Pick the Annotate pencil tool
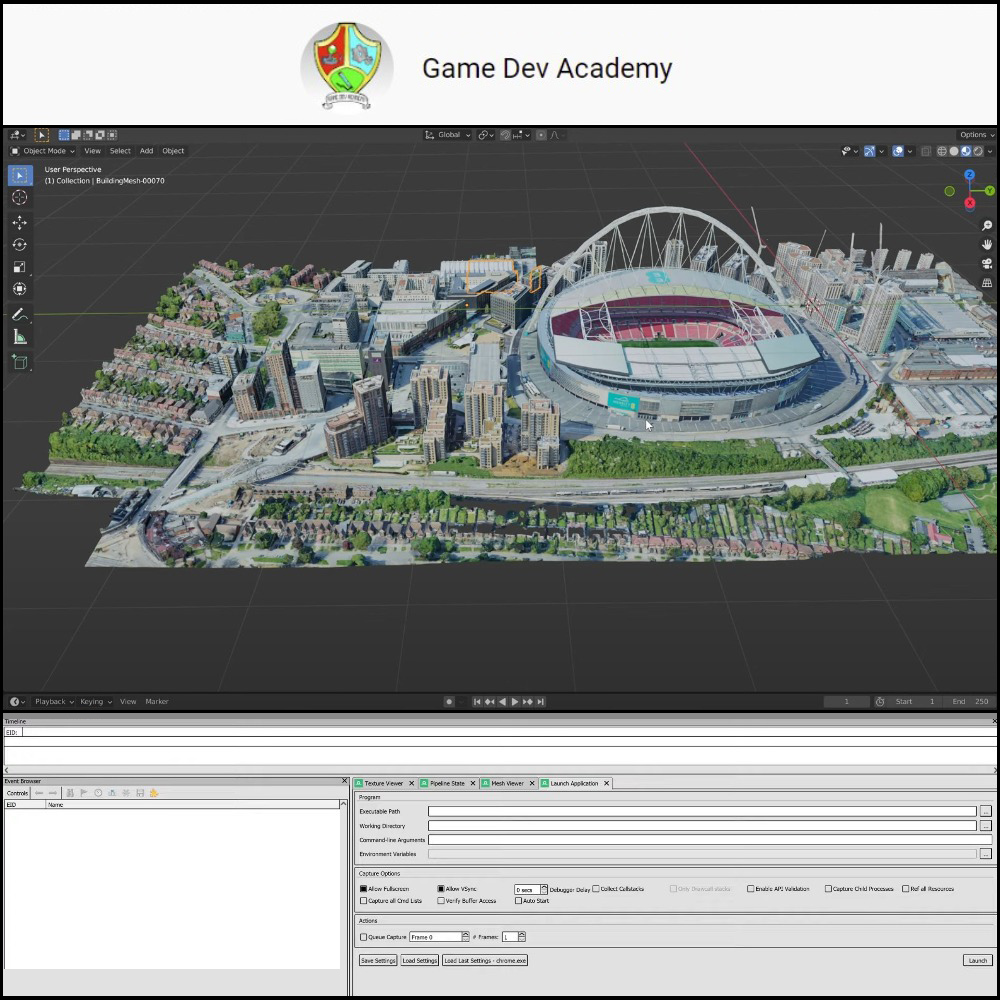The width and height of the screenshot is (1000, 1000). pos(20,314)
